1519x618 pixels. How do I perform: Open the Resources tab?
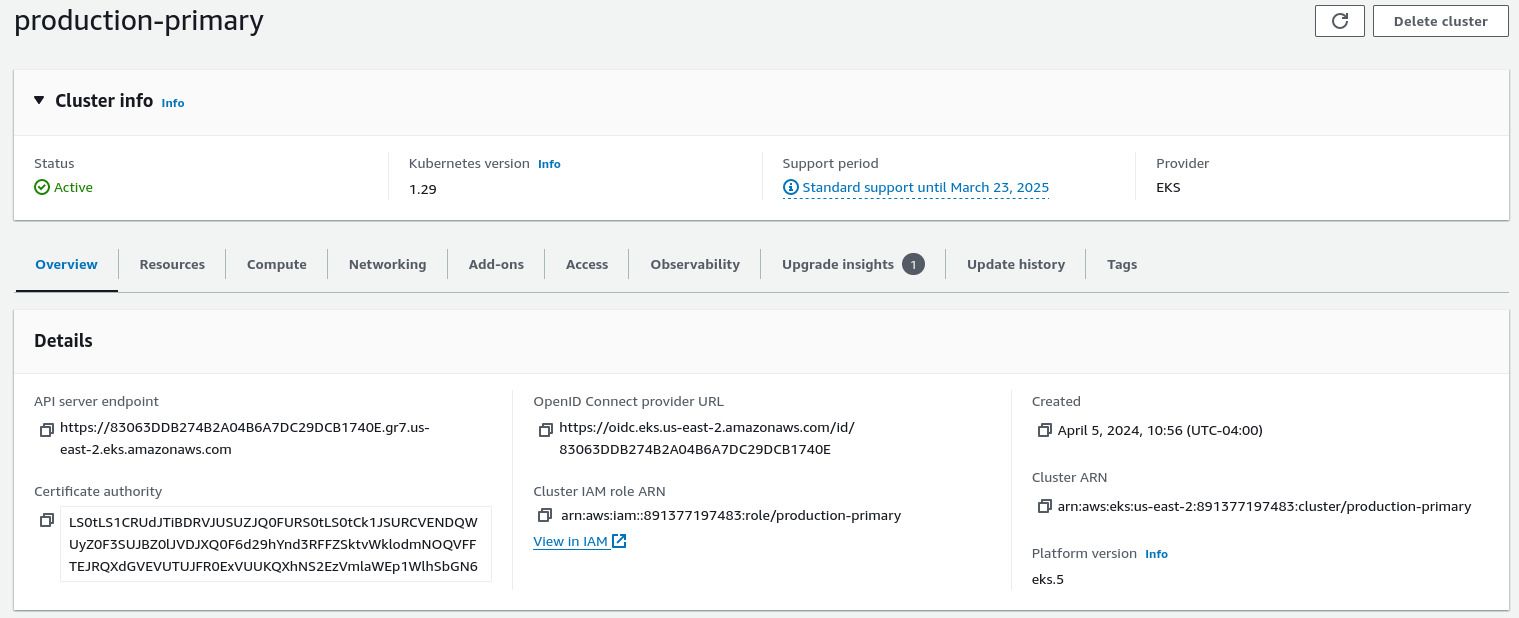(172, 264)
